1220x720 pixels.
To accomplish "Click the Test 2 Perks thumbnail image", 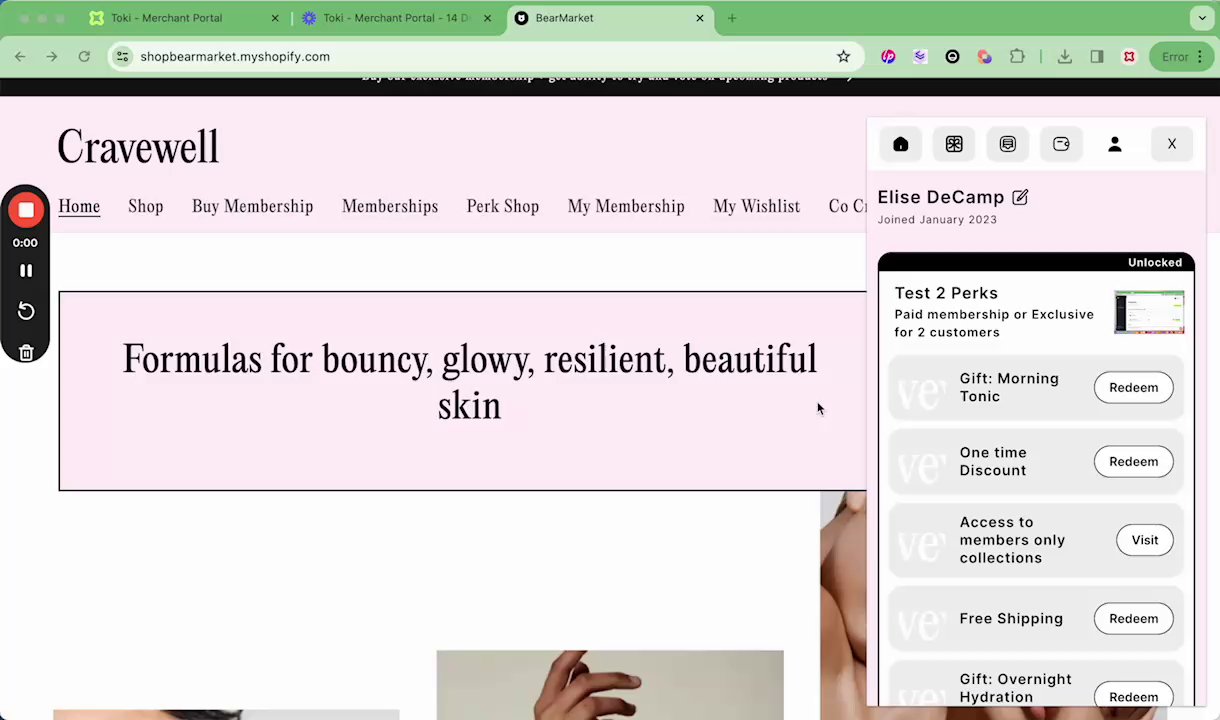I will tap(1149, 313).
